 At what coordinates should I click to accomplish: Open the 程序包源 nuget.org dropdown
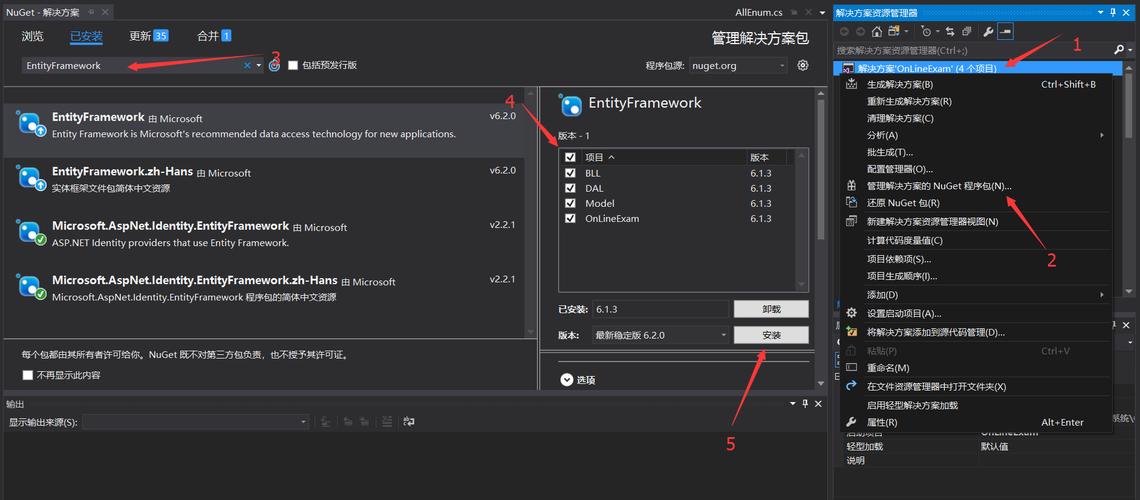[x=738, y=65]
